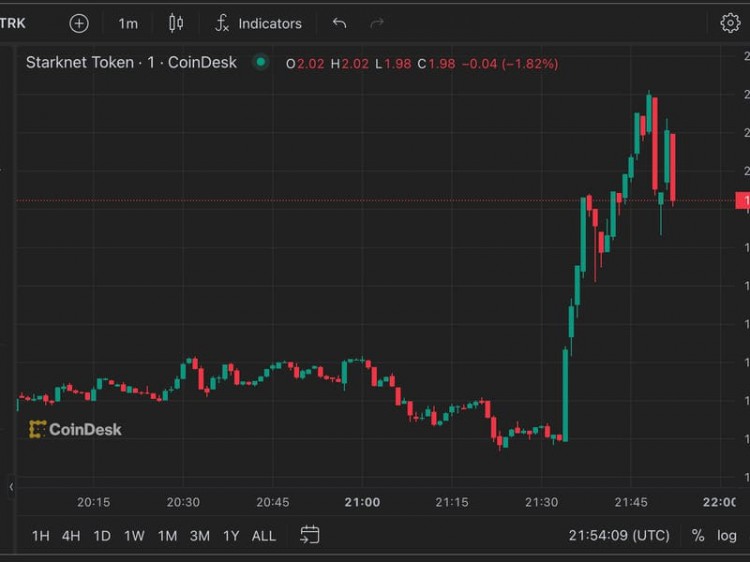Click the 20:30 time axis label

coord(183,502)
